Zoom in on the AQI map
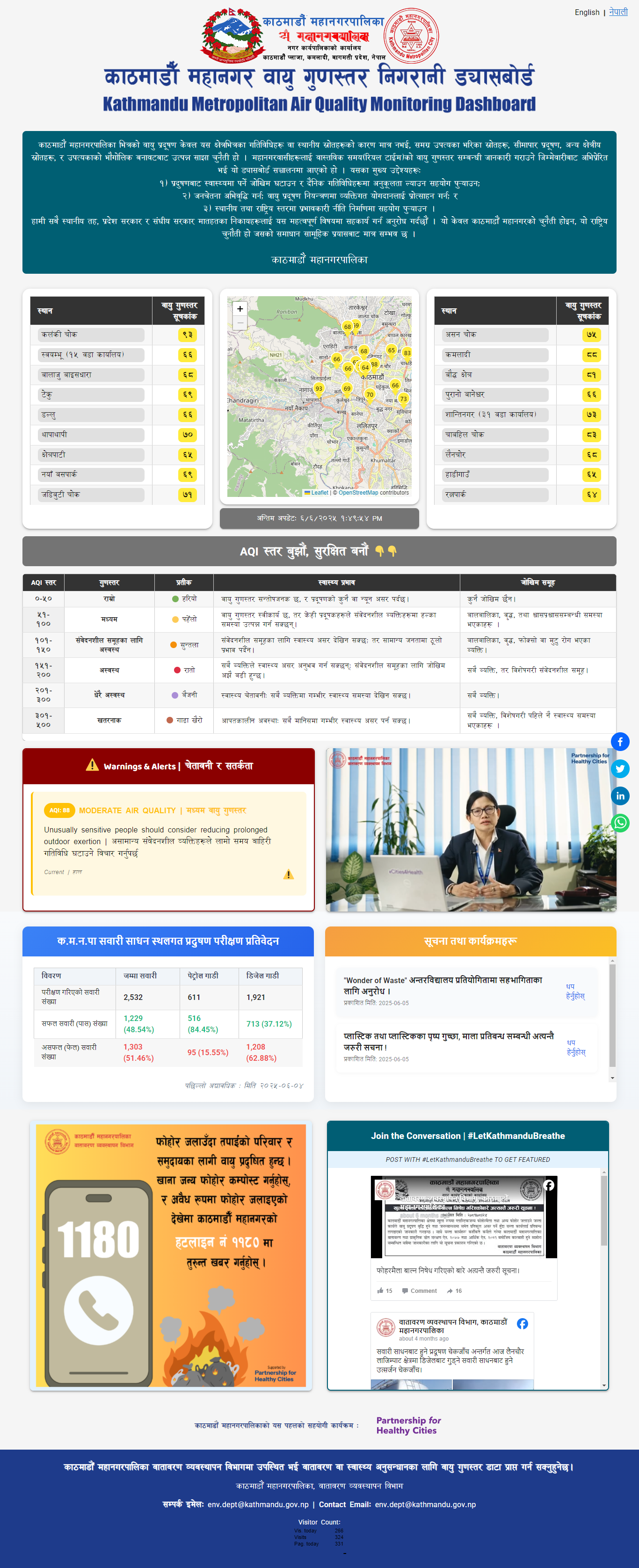This screenshot has height=1568, width=639. pyautogui.click(x=240, y=309)
